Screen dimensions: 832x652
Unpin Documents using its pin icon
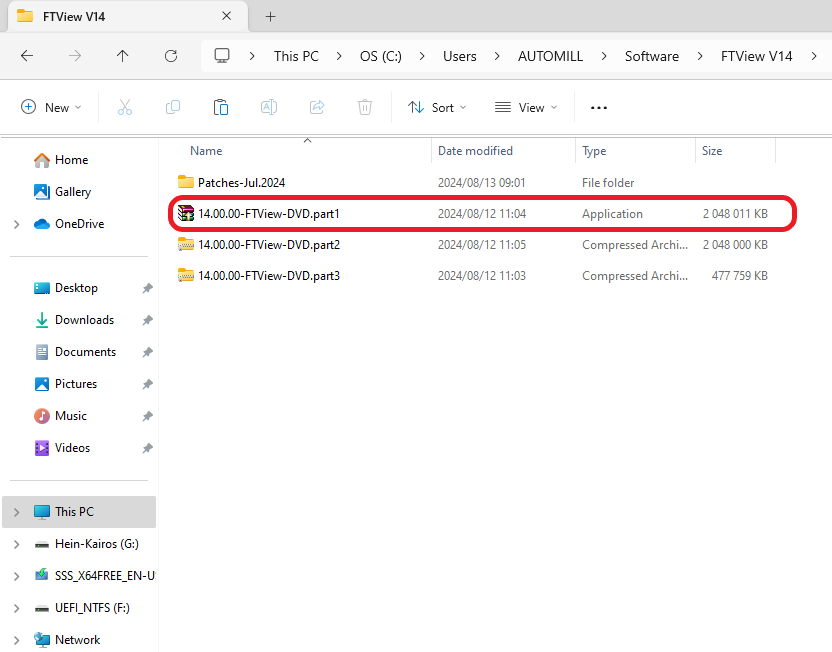pos(148,352)
